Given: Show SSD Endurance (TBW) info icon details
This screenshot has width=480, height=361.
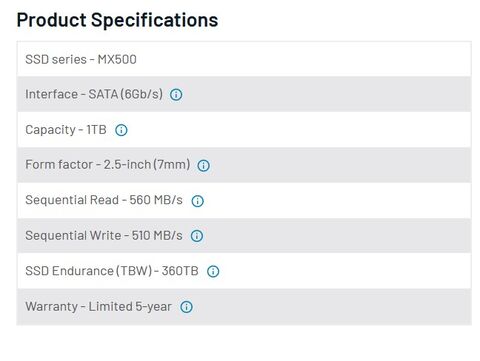Looking at the screenshot, I should [x=213, y=271].
